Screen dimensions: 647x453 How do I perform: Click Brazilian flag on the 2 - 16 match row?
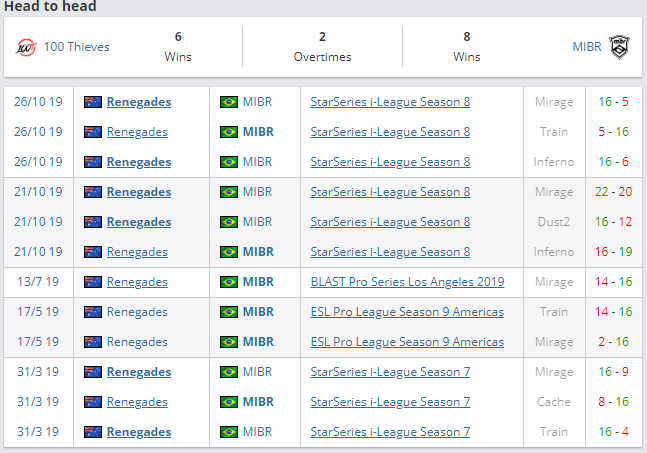click(x=229, y=342)
